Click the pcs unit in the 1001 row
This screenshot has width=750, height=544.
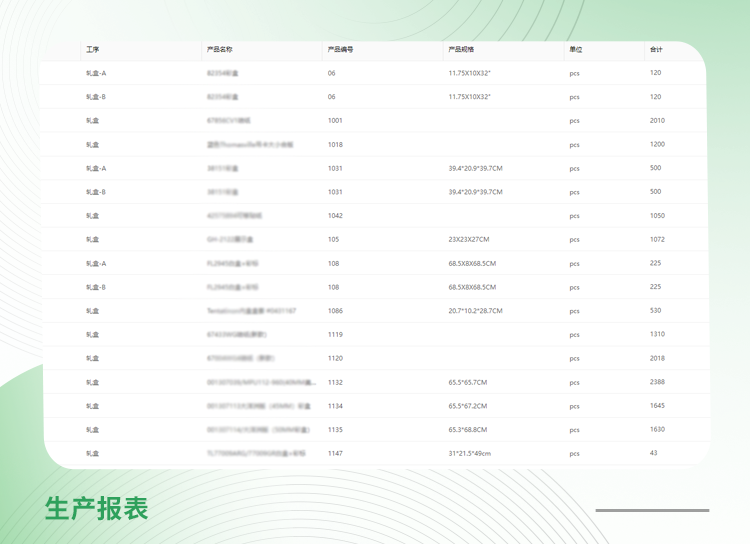[x=574, y=121]
